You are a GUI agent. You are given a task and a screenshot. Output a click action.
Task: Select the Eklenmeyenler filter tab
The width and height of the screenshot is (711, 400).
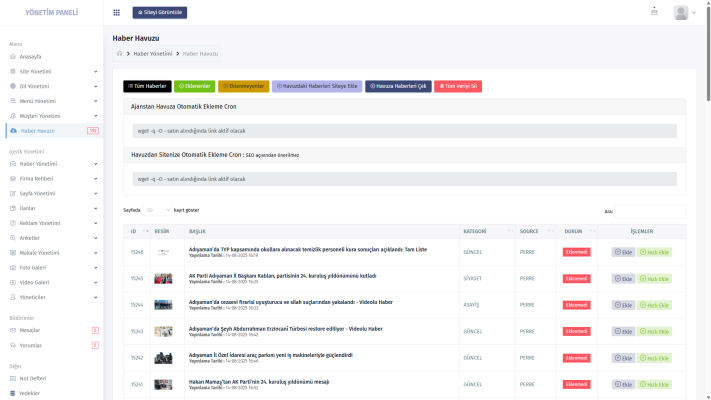[243, 87]
